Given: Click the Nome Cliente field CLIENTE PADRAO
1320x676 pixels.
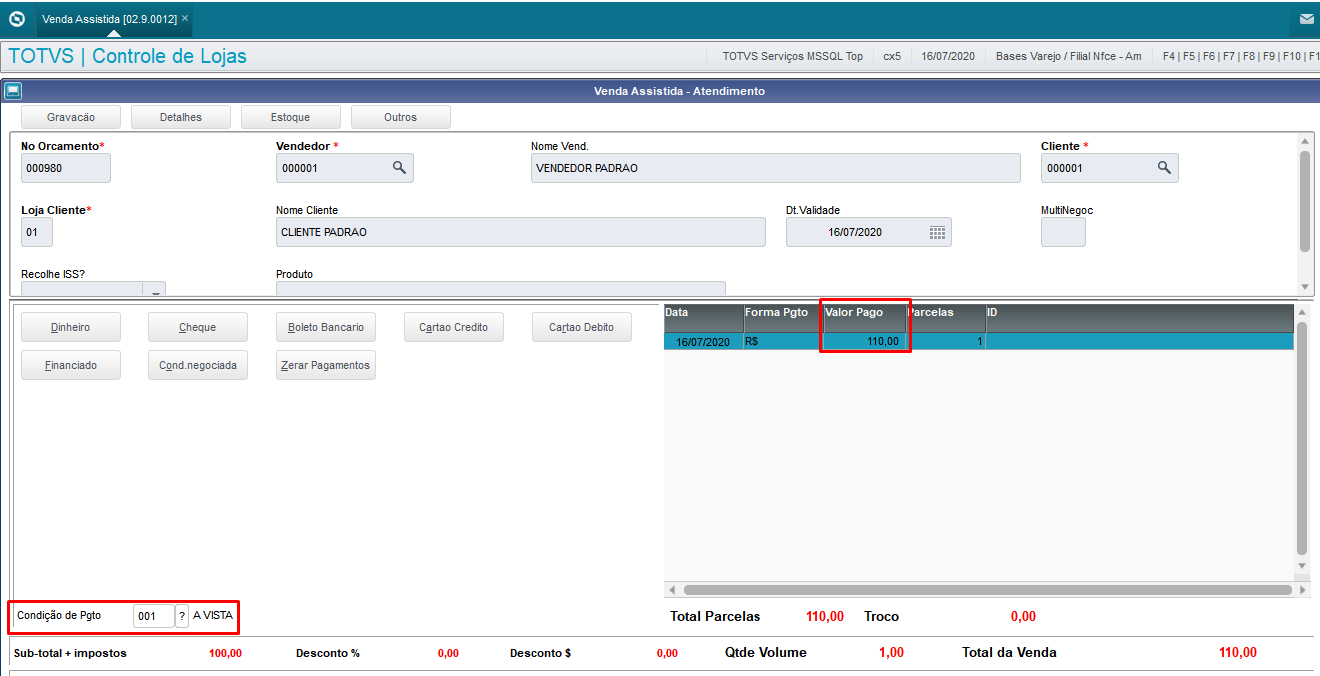Looking at the screenshot, I should click(x=521, y=232).
